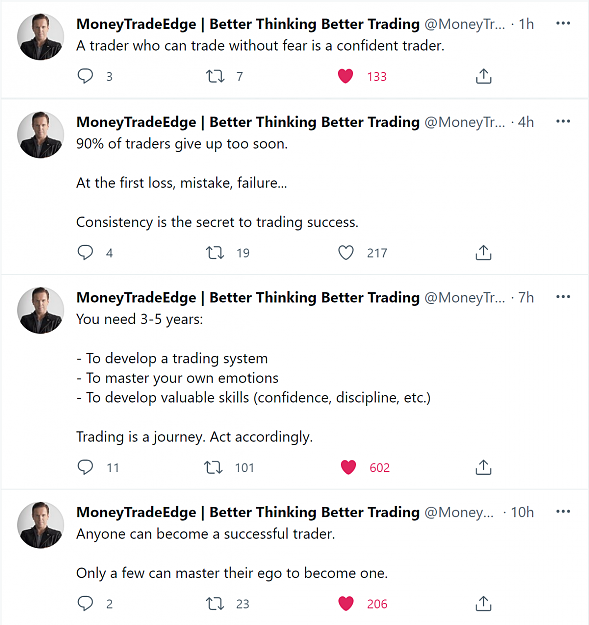
Task: Reply to the 'You need 3-5 years' tweet
Action: pyautogui.click(x=85, y=467)
